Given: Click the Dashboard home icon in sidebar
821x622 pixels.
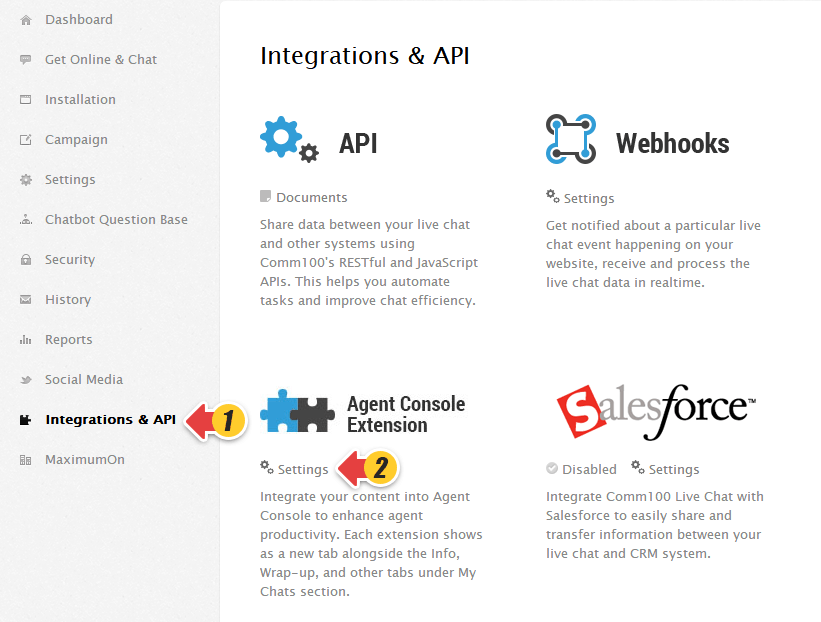Looking at the screenshot, I should pos(26,20).
